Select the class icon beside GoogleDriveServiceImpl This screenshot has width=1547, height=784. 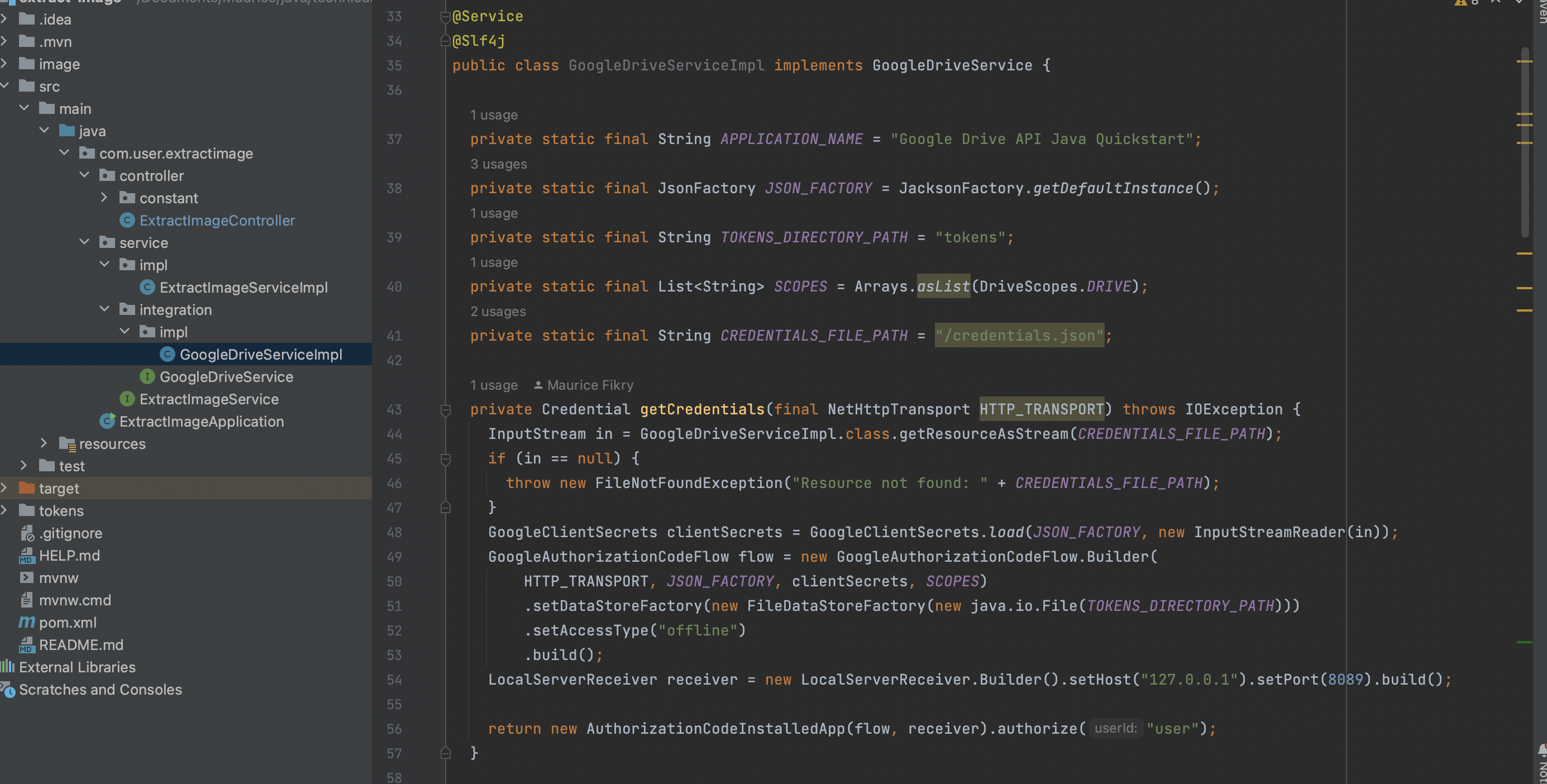166,354
